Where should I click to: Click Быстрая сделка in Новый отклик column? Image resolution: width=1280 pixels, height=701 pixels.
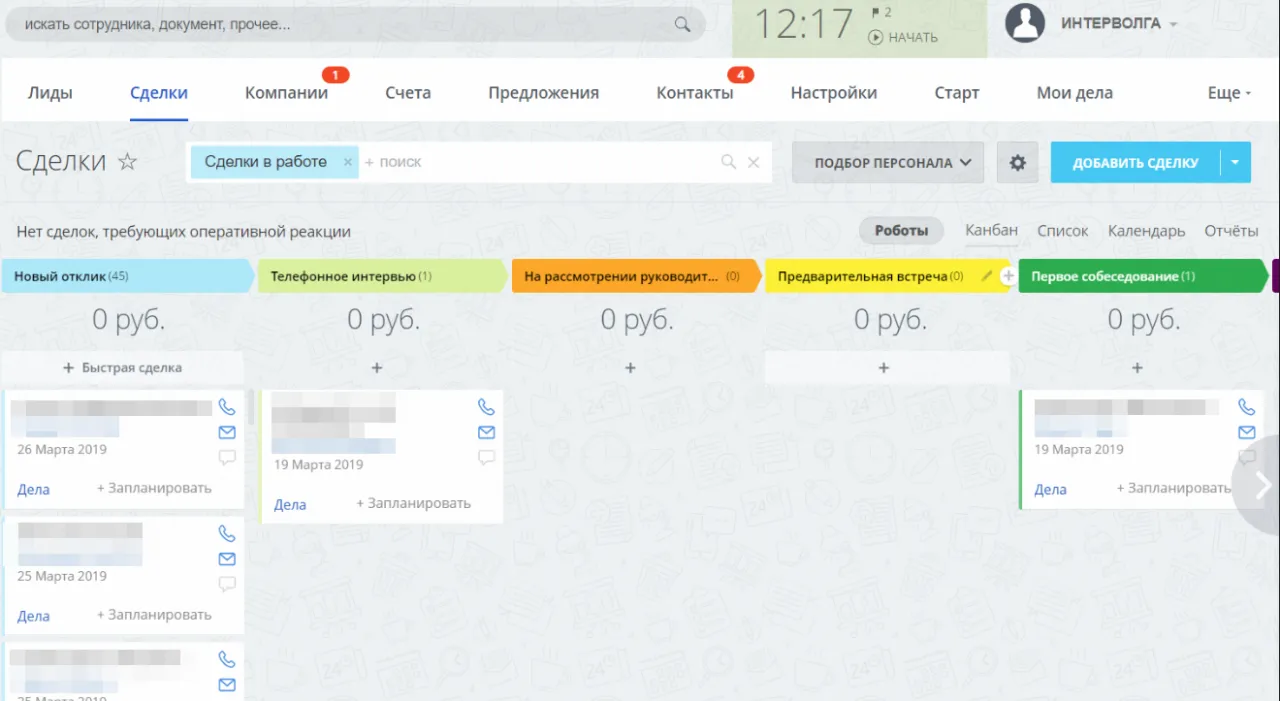(122, 368)
